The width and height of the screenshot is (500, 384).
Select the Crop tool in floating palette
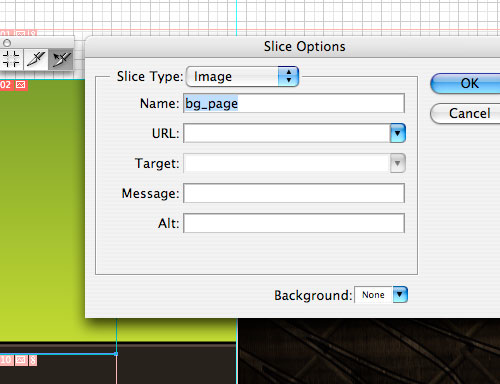(x=11, y=59)
